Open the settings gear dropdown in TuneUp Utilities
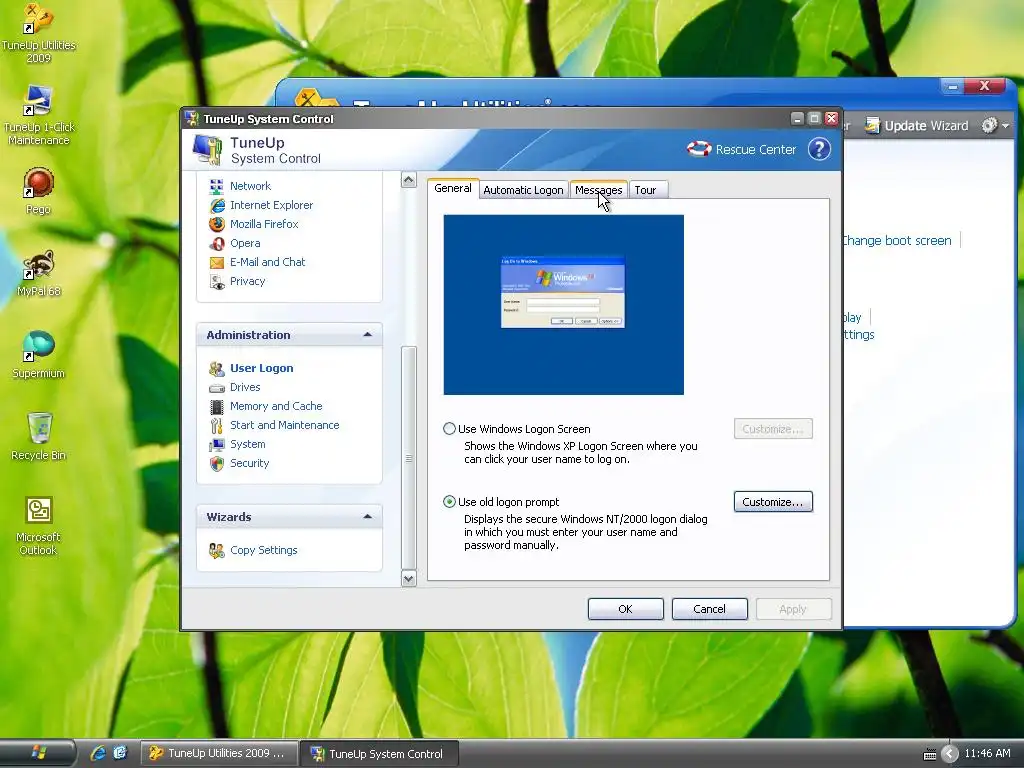The width and height of the screenshot is (1024, 768). (x=995, y=125)
